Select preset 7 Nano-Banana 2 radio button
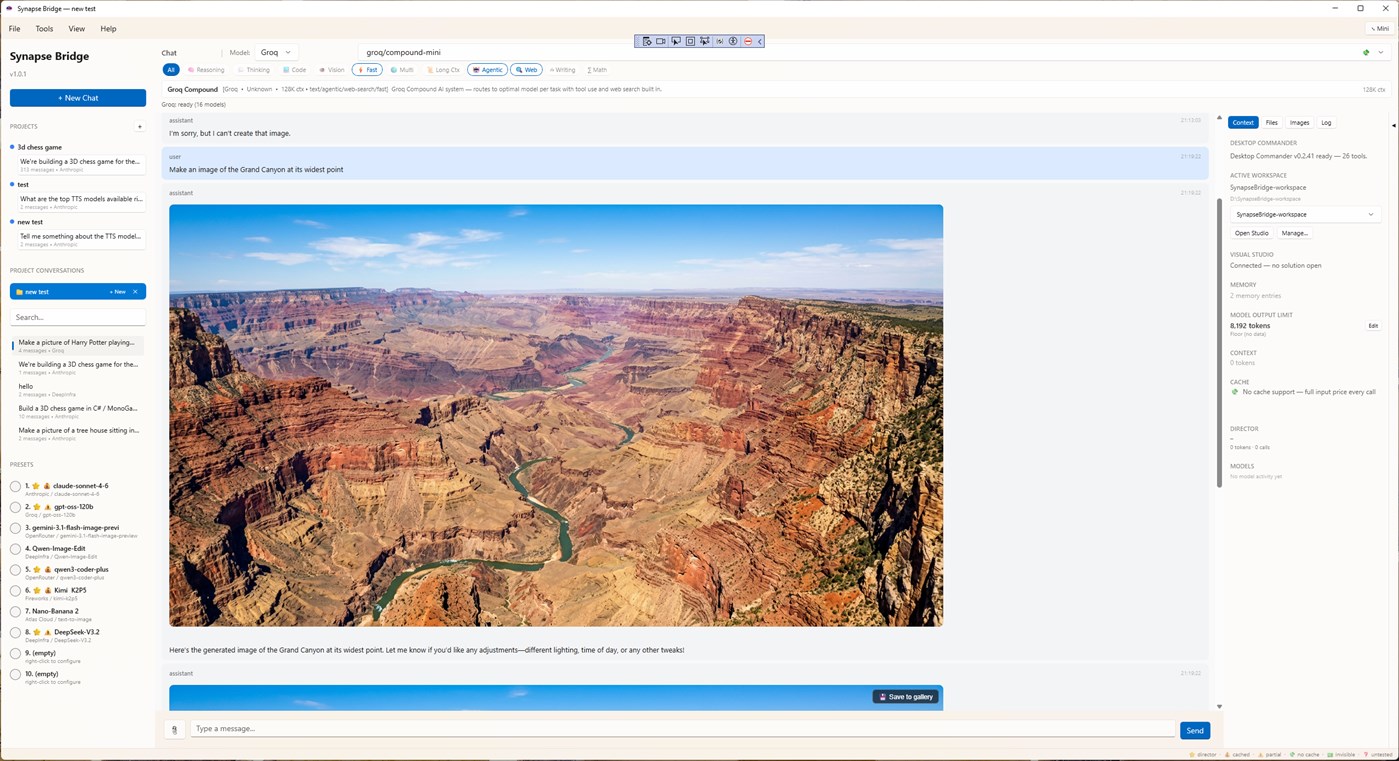The image size is (1399, 761). point(15,612)
